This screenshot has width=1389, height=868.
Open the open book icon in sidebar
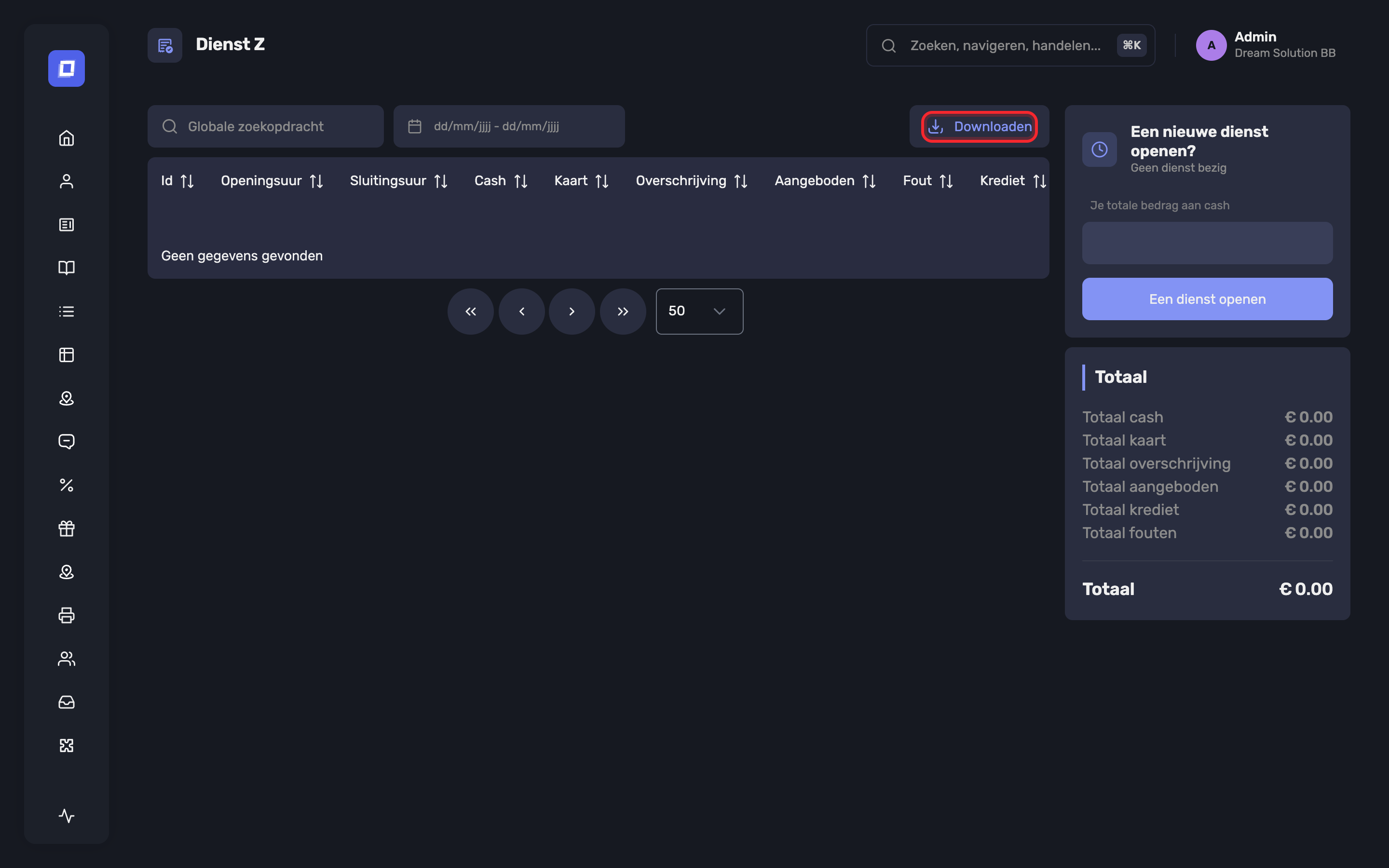67,268
